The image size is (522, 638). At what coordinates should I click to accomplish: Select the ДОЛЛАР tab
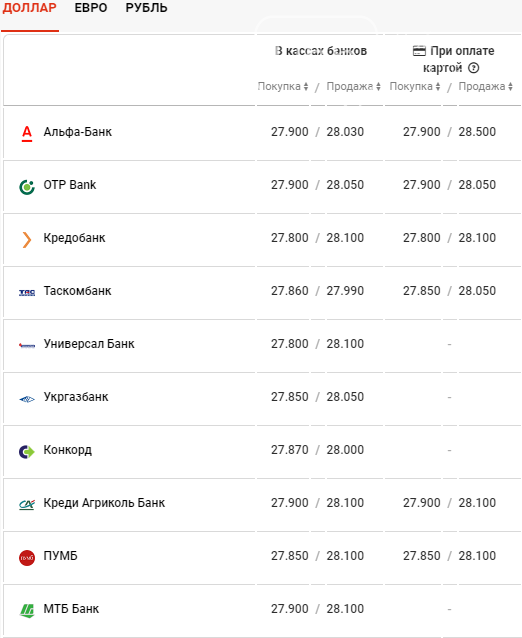pos(29,8)
